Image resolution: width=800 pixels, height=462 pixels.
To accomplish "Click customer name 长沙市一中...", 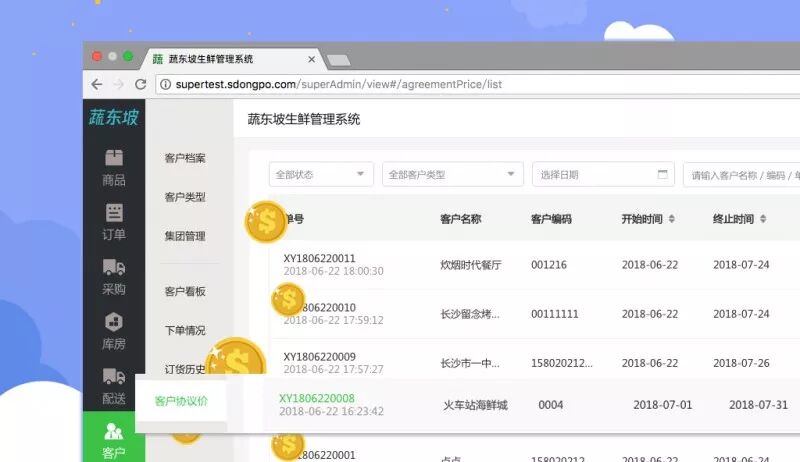I will click(x=470, y=363).
